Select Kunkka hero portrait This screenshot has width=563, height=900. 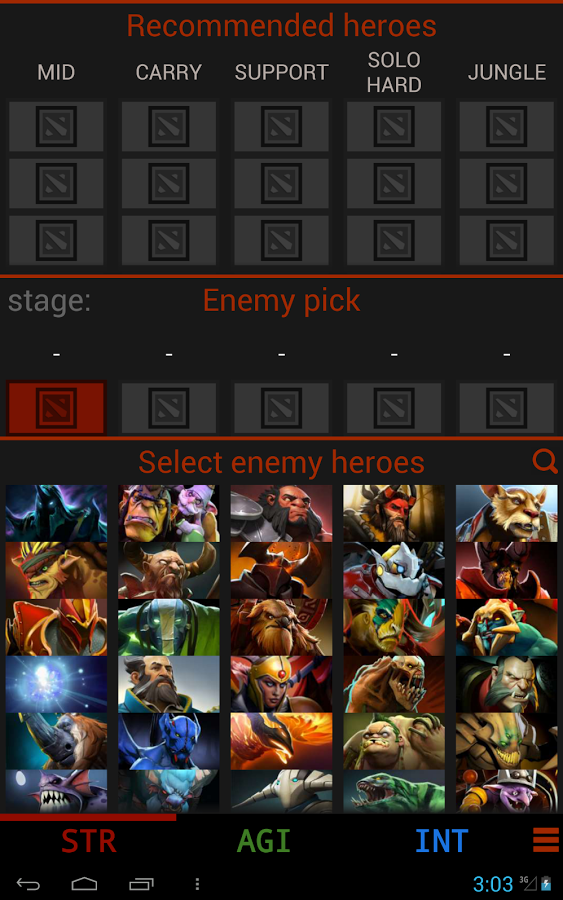tap(169, 684)
